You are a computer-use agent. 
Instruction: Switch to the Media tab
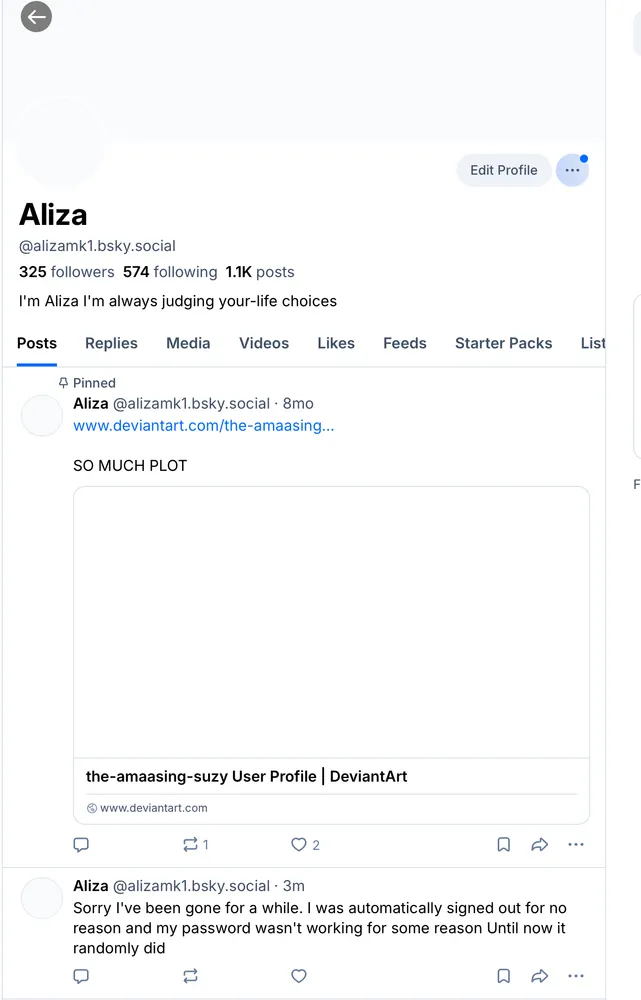coord(188,343)
